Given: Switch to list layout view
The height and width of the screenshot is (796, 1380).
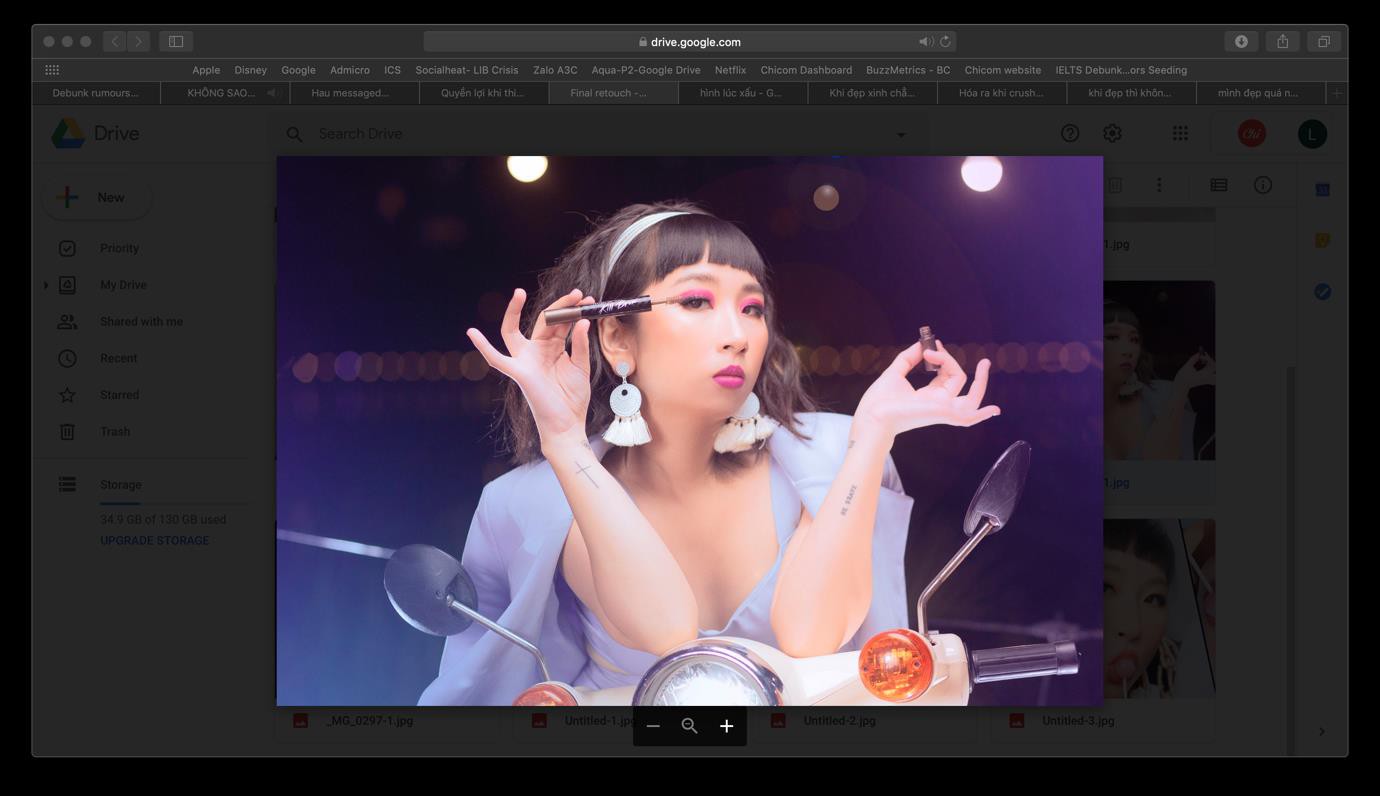Looking at the screenshot, I should pyautogui.click(x=1218, y=185).
